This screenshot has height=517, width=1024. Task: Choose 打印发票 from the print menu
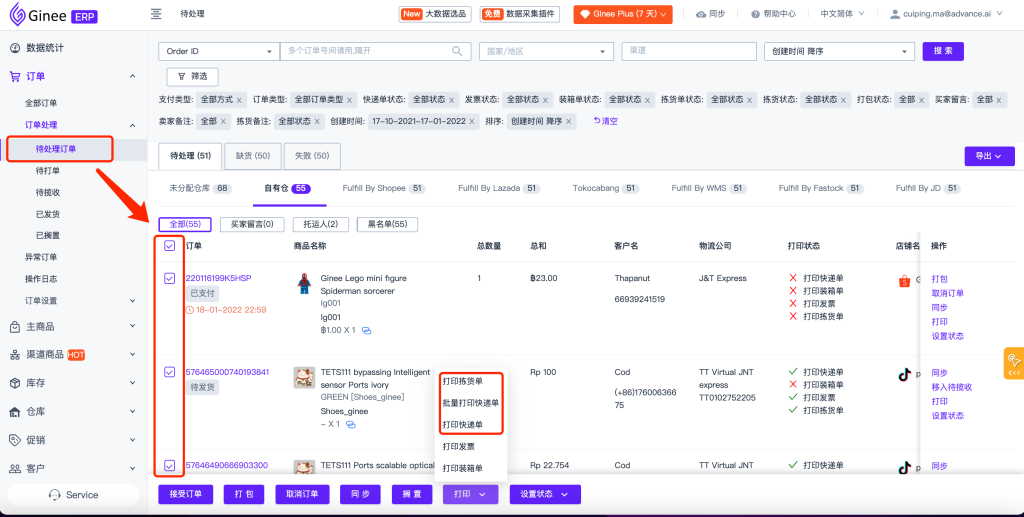point(458,447)
